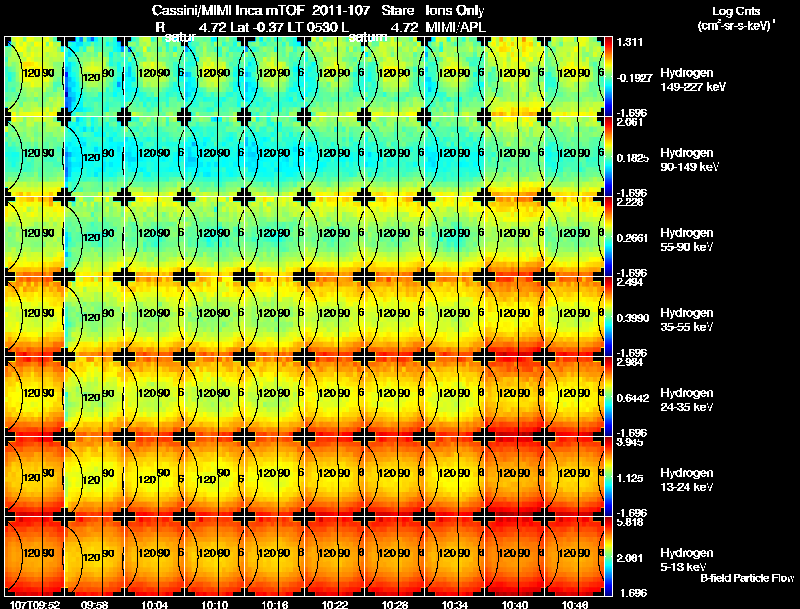Pick the color scale bar for Hydrogen 13-24 keV
800x609 pixels.
608,477
